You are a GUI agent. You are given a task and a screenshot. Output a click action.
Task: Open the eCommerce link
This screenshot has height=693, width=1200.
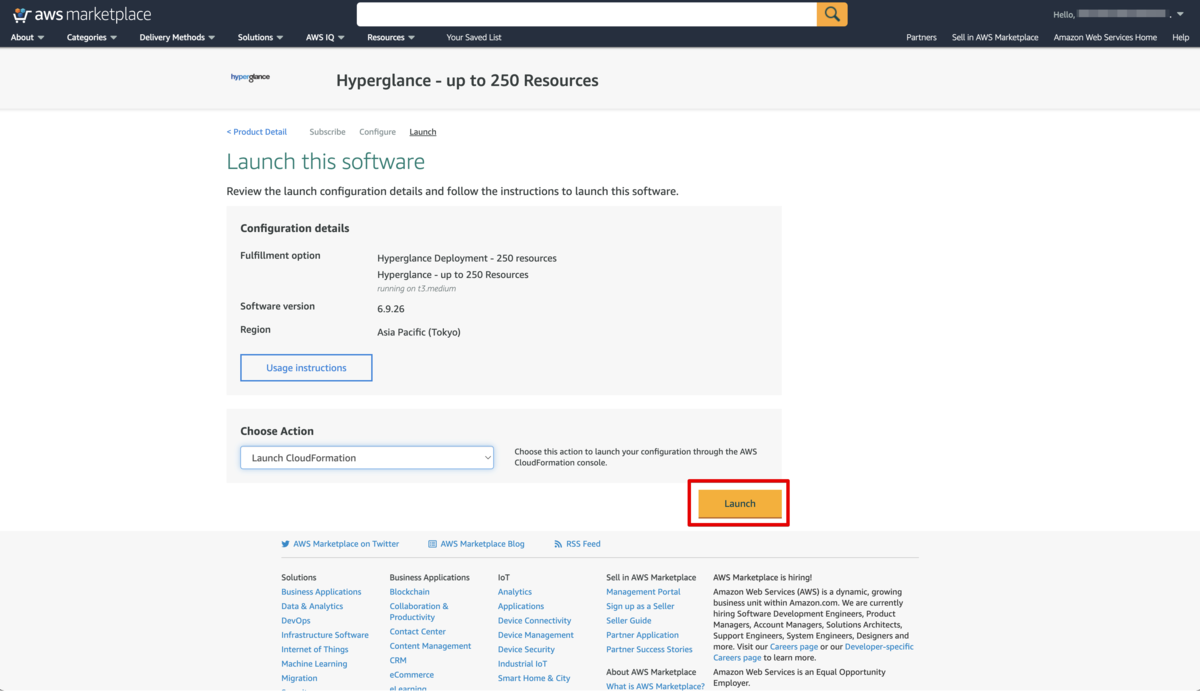pyautogui.click(x=412, y=675)
